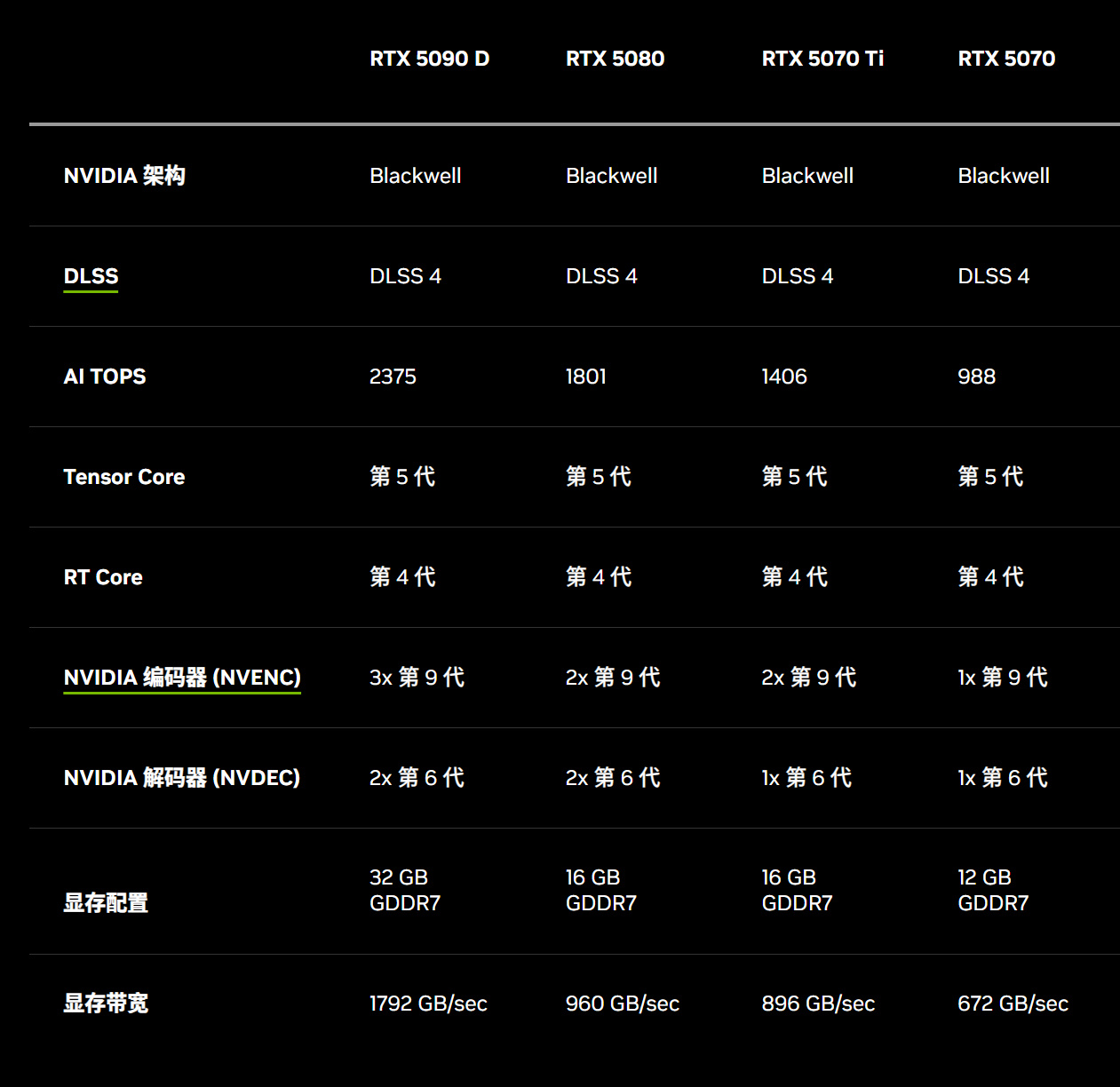
Task: Select the RTX 5070 column header
Action: pyautogui.click(x=1006, y=59)
